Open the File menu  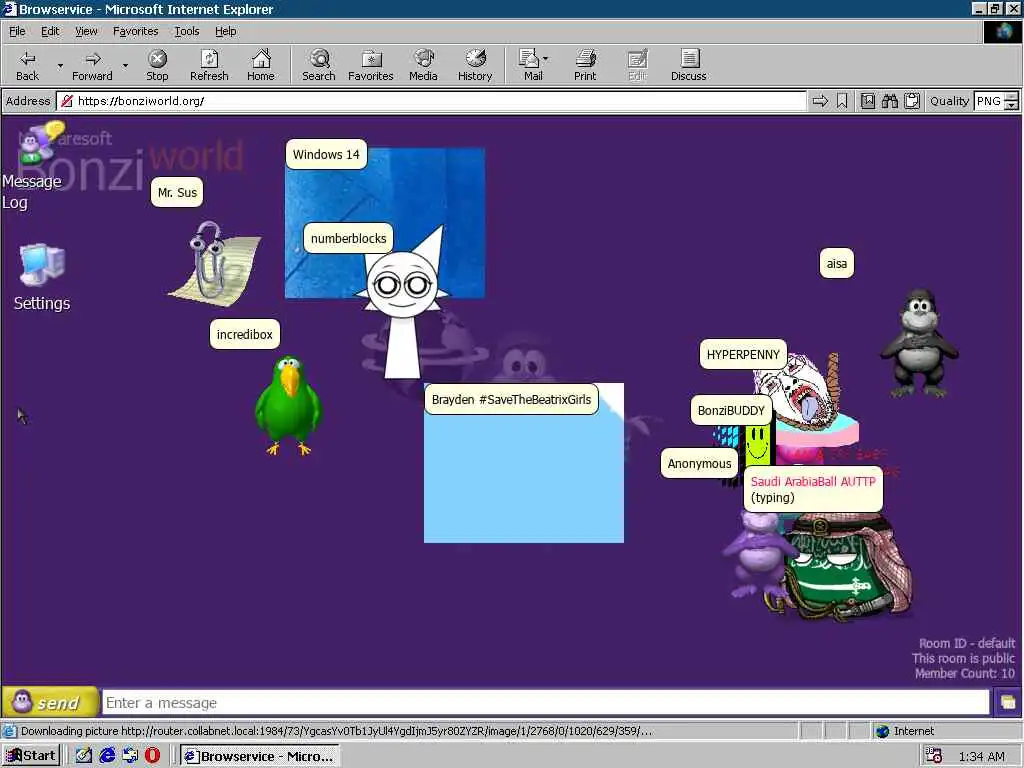(17, 31)
